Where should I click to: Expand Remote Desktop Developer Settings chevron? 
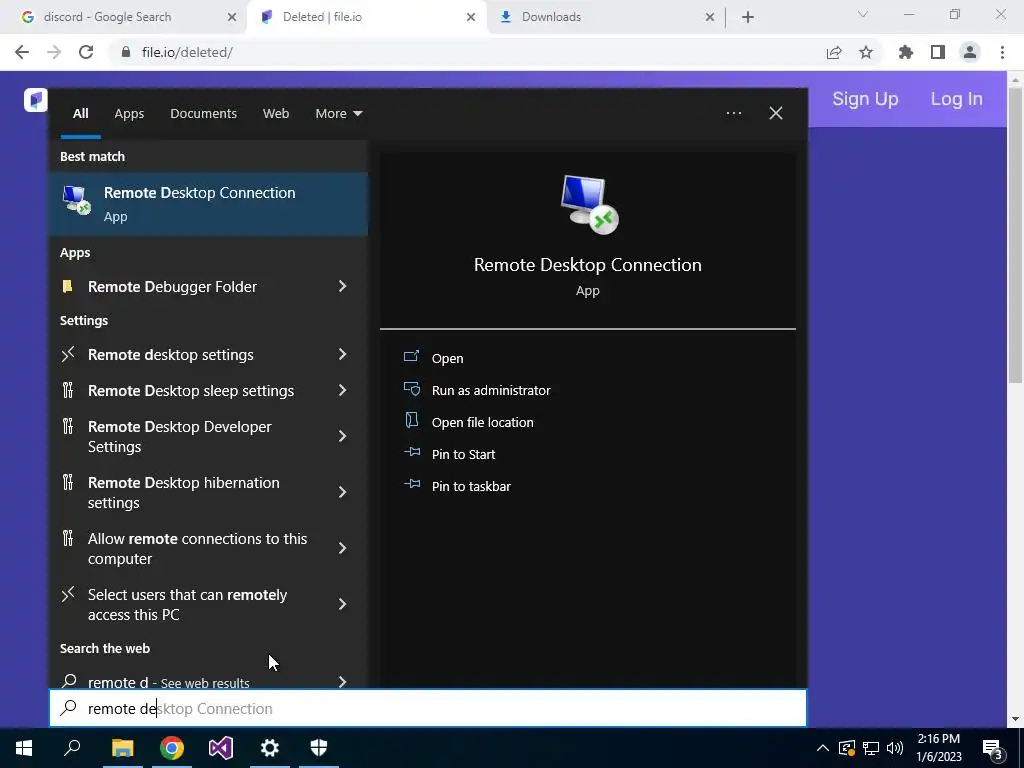click(x=342, y=436)
